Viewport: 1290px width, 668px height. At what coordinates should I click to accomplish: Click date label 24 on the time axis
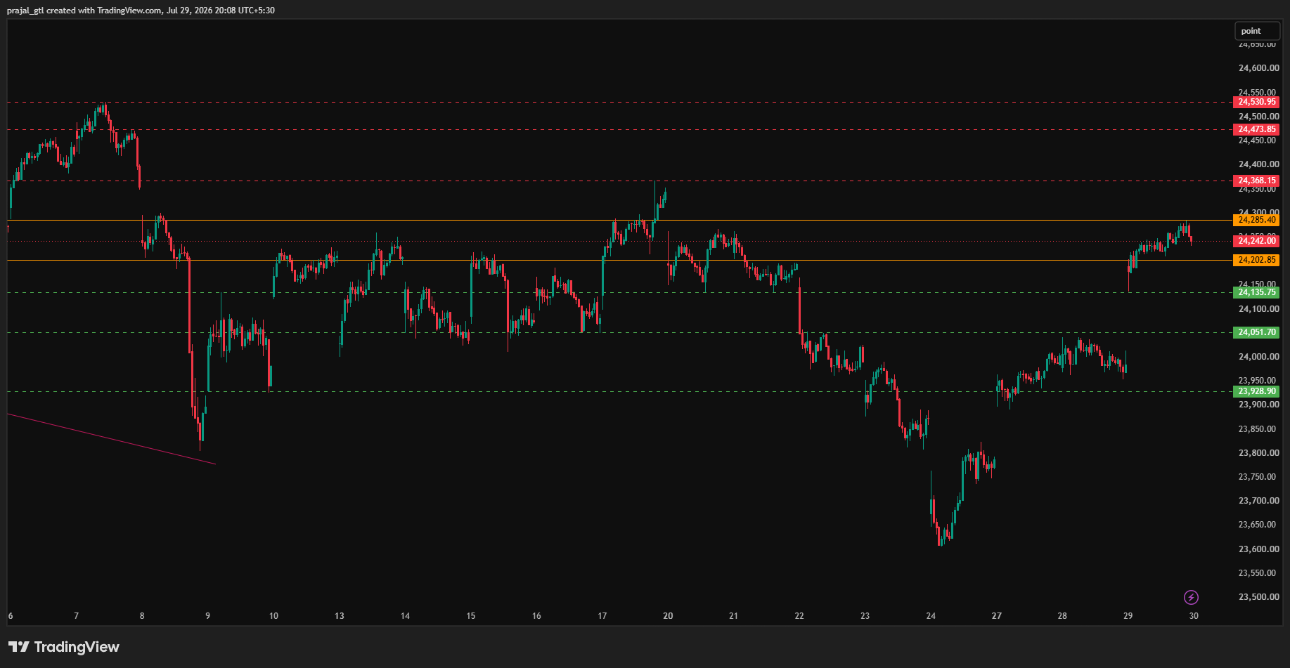click(x=931, y=616)
